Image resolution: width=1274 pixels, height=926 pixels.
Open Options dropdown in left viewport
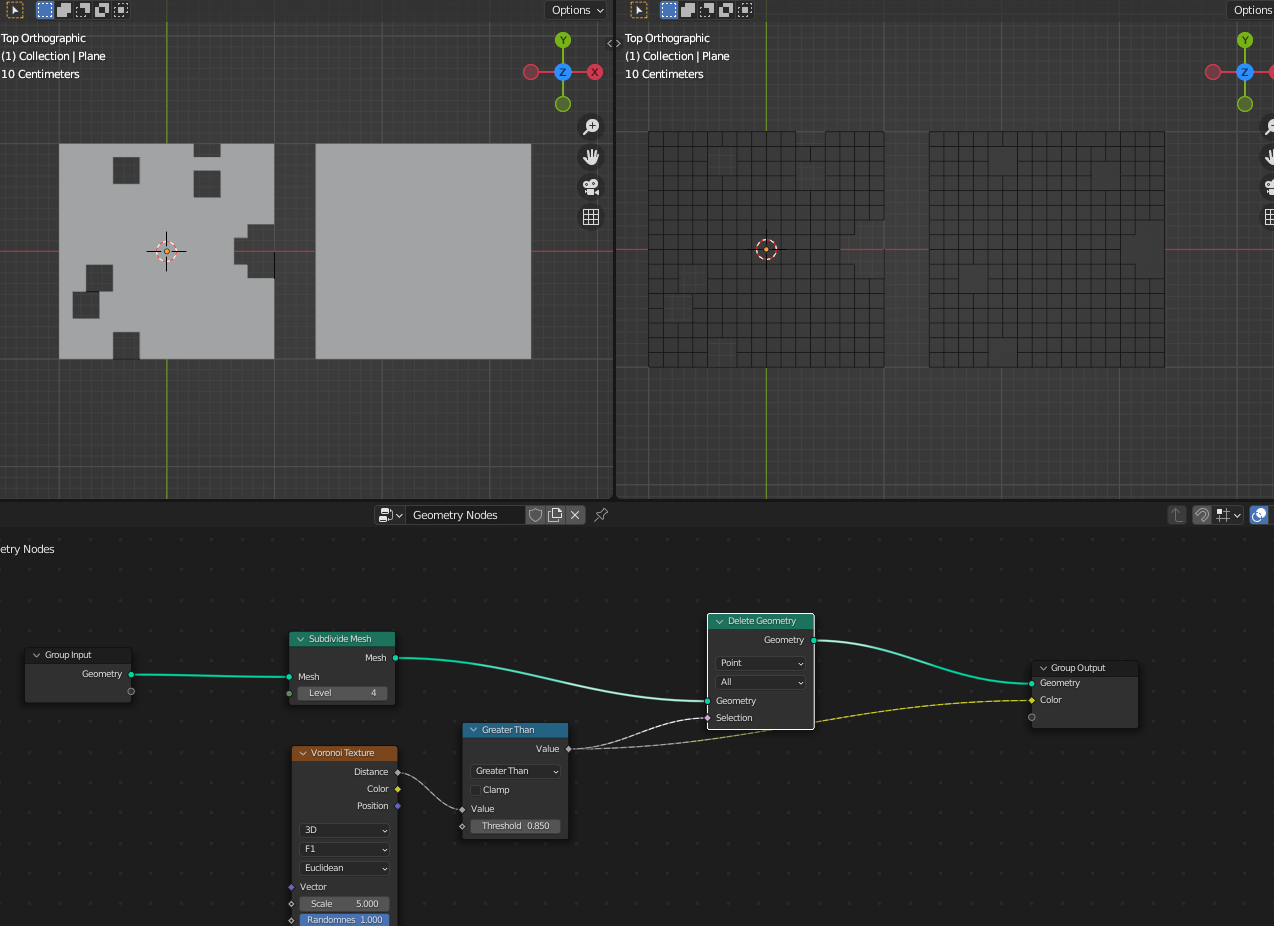coord(577,10)
